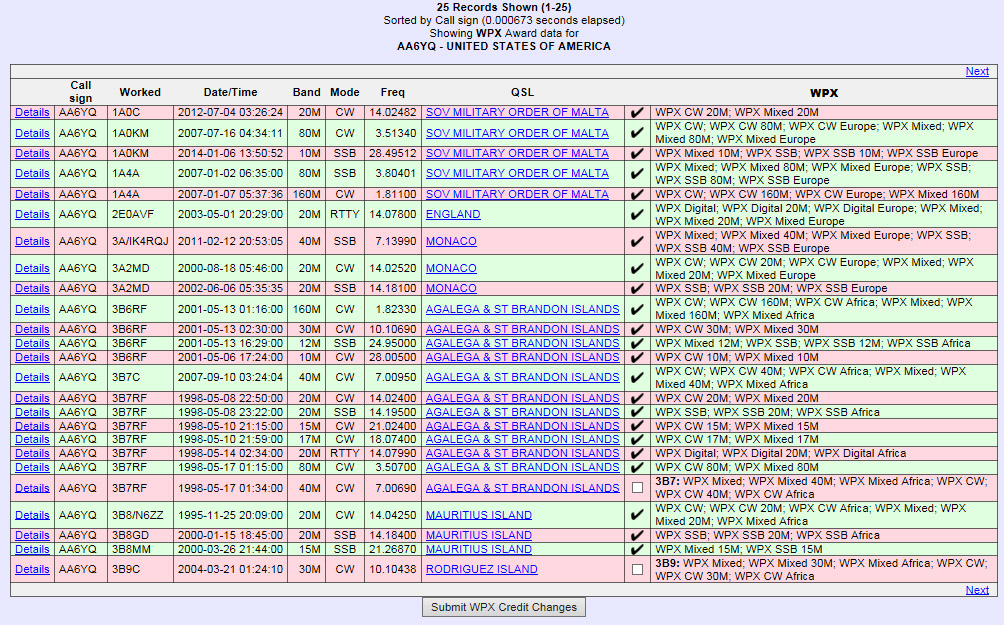Tick the WPX checkbox for 3B7RF 40M CW
The image size is (1004, 625).
coord(637,488)
